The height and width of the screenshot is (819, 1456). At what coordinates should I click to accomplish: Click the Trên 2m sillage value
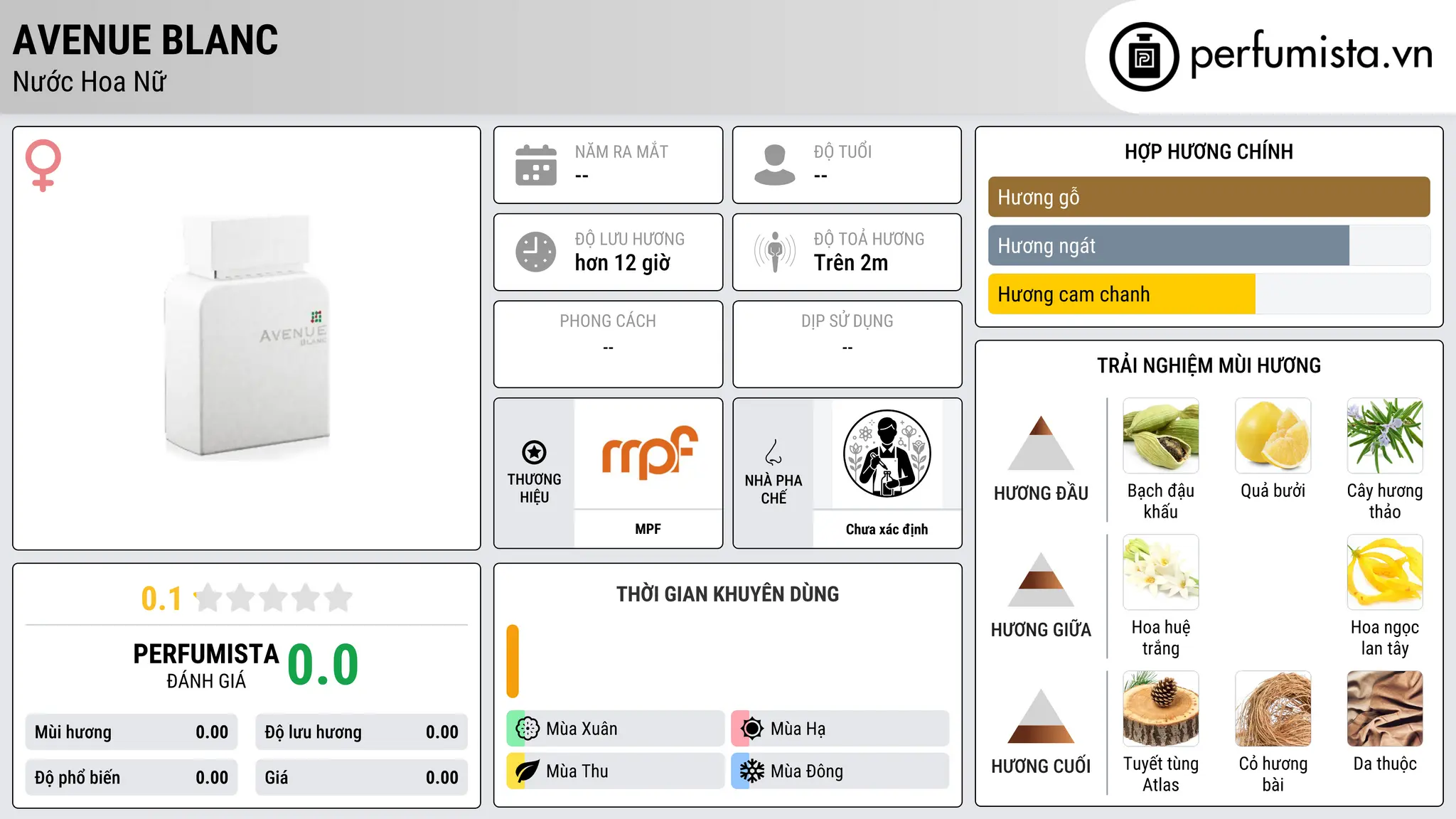click(851, 263)
